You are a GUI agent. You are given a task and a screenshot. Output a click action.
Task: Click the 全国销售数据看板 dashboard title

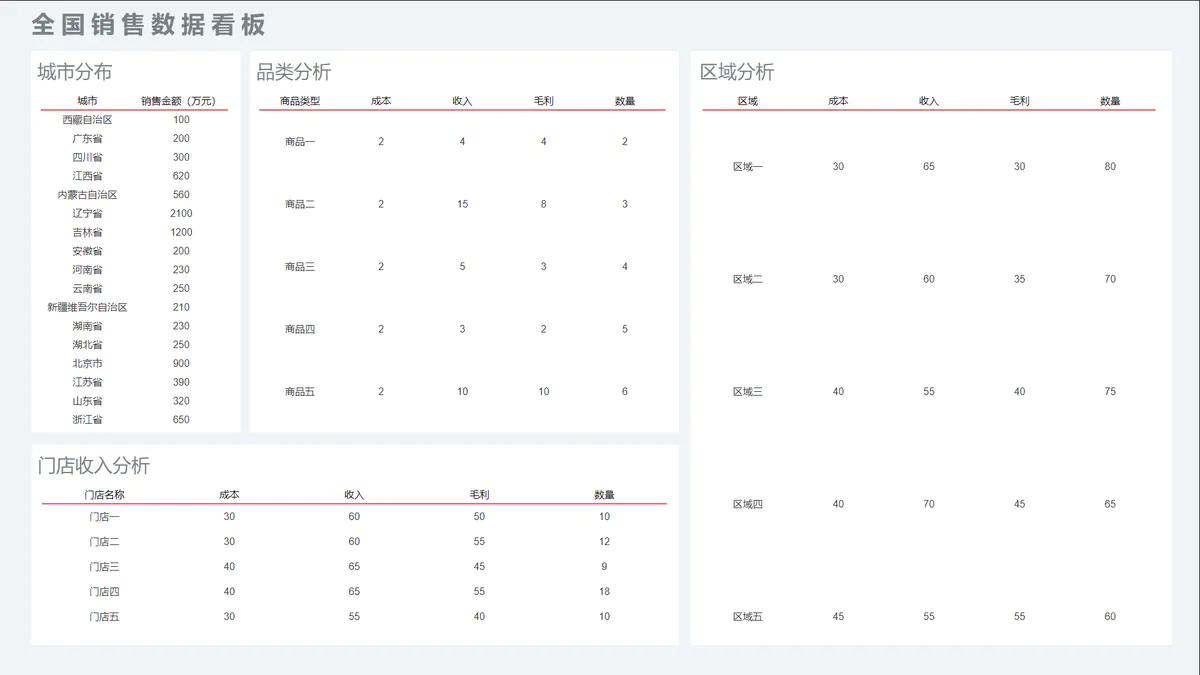[x=149, y=24]
